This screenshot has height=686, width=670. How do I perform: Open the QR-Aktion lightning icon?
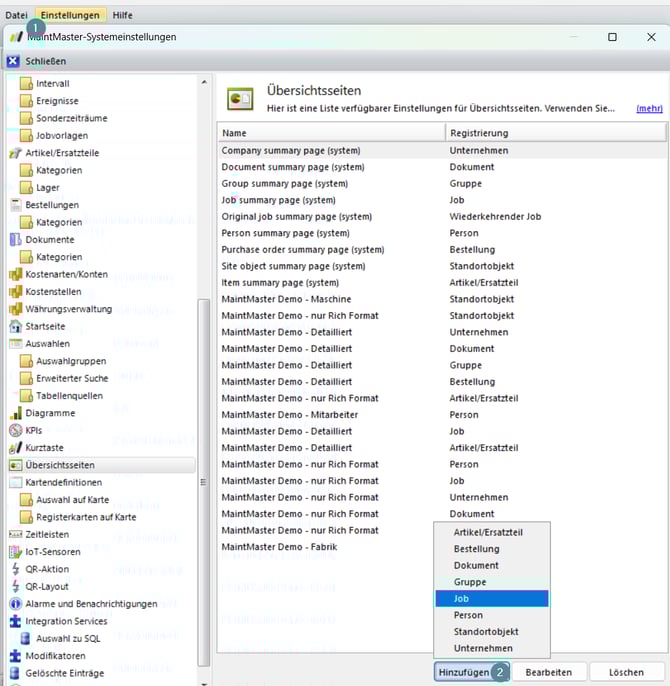point(15,569)
